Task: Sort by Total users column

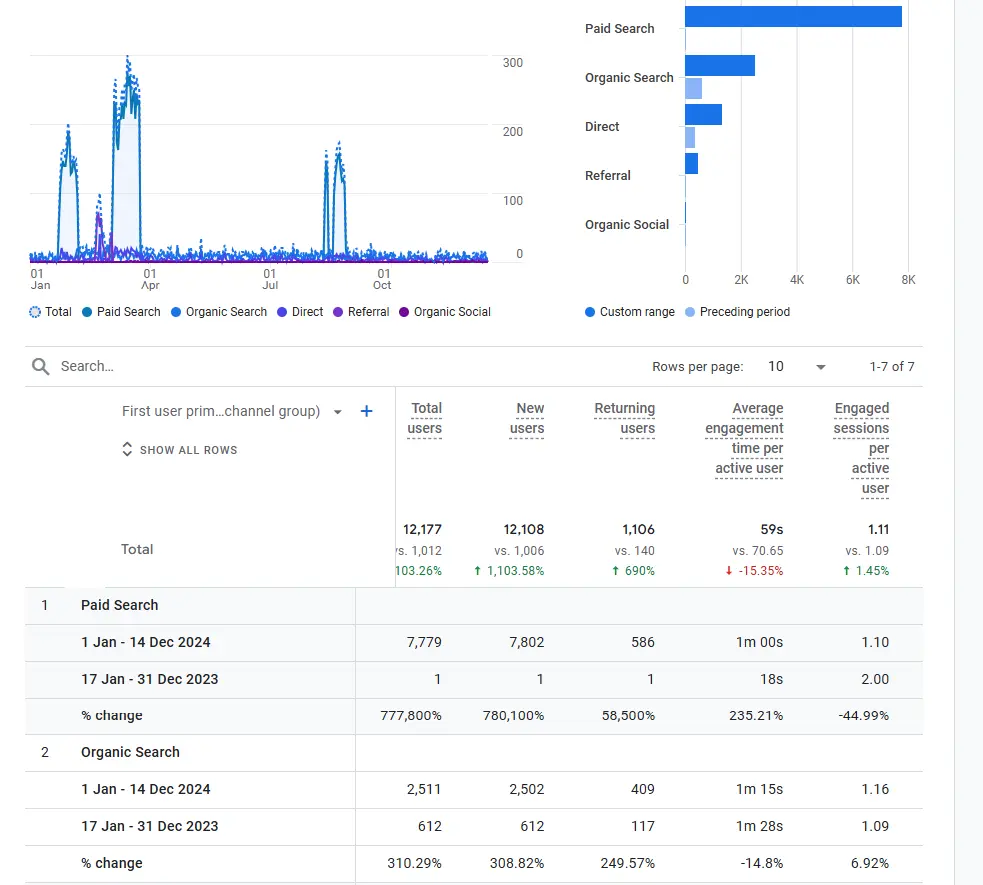Action: [424, 418]
